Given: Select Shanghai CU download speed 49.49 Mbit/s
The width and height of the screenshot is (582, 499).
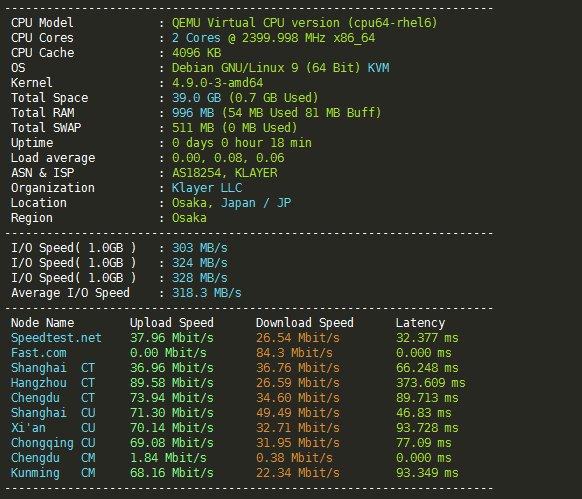Looking at the screenshot, I should pos(298,413).
